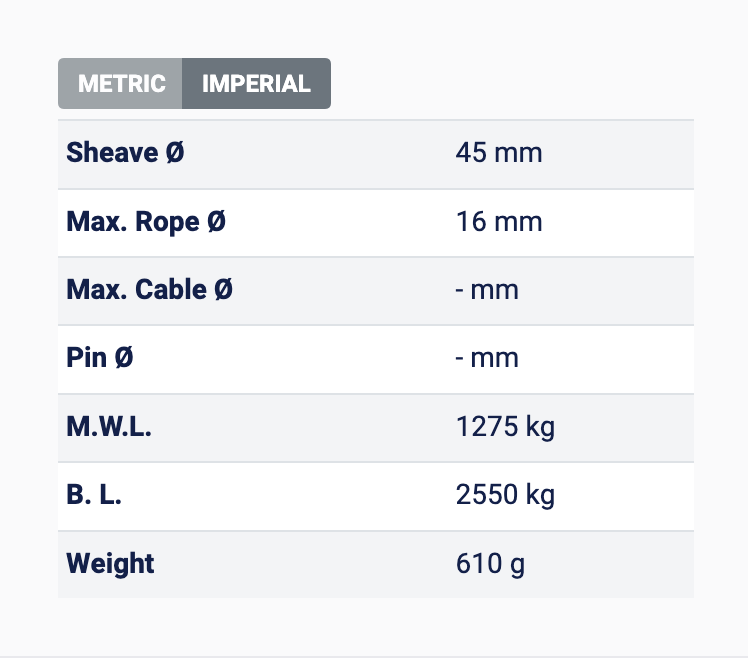The height and width of the screenshot is (660, 748).
Task: Select the 610 g weight value
Action: point(490,563)
